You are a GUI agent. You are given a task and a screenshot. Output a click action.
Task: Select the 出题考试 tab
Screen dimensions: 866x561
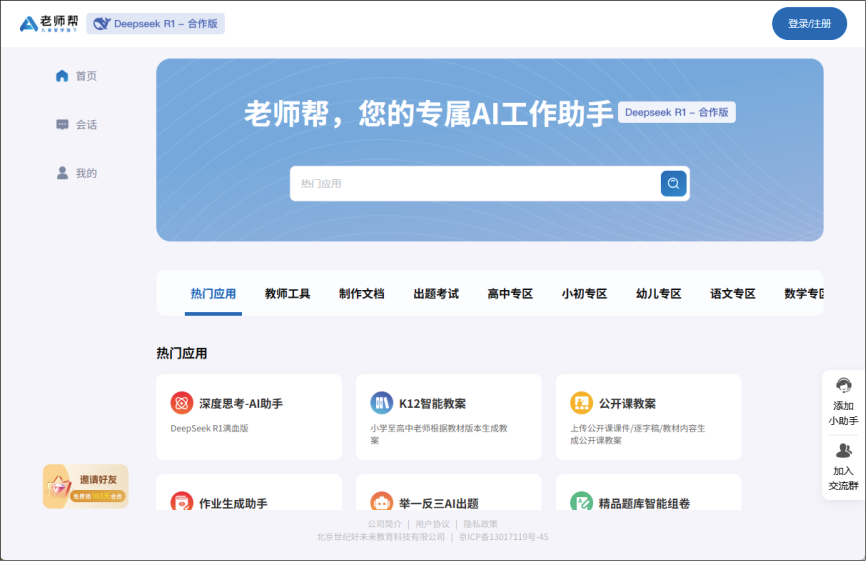click(436, 294)
